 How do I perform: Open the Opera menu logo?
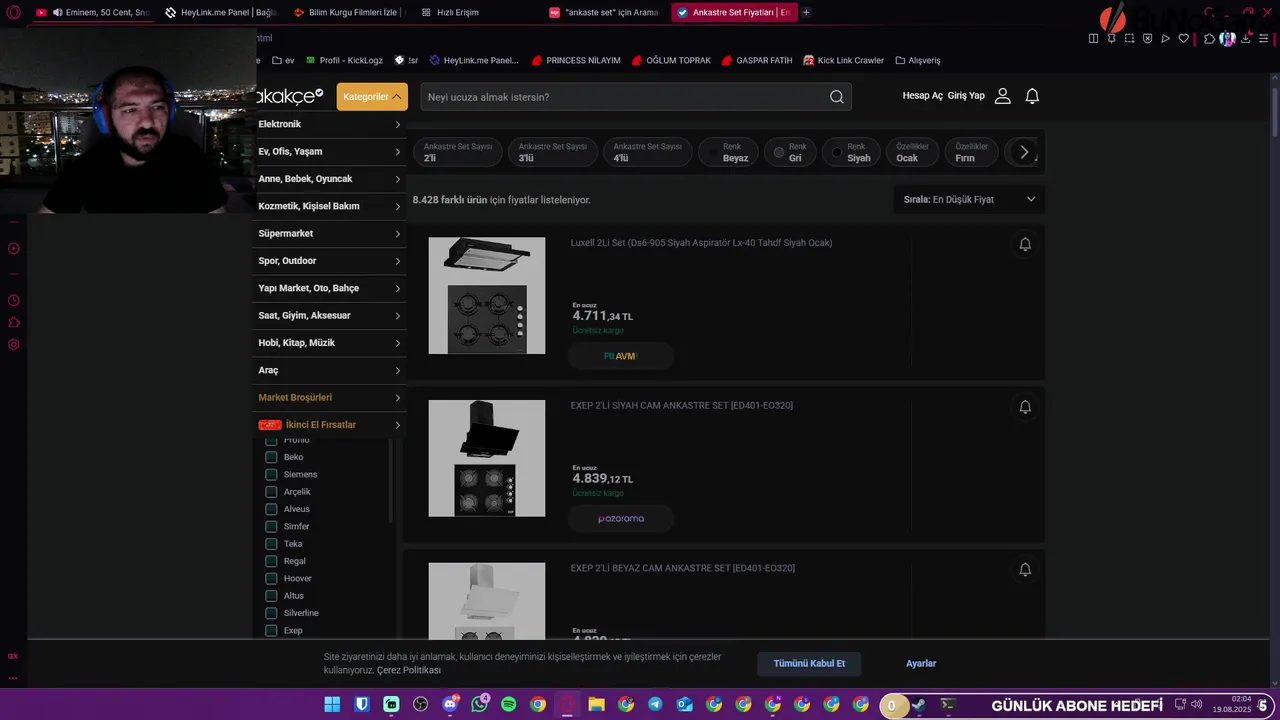tap(14, 13)
